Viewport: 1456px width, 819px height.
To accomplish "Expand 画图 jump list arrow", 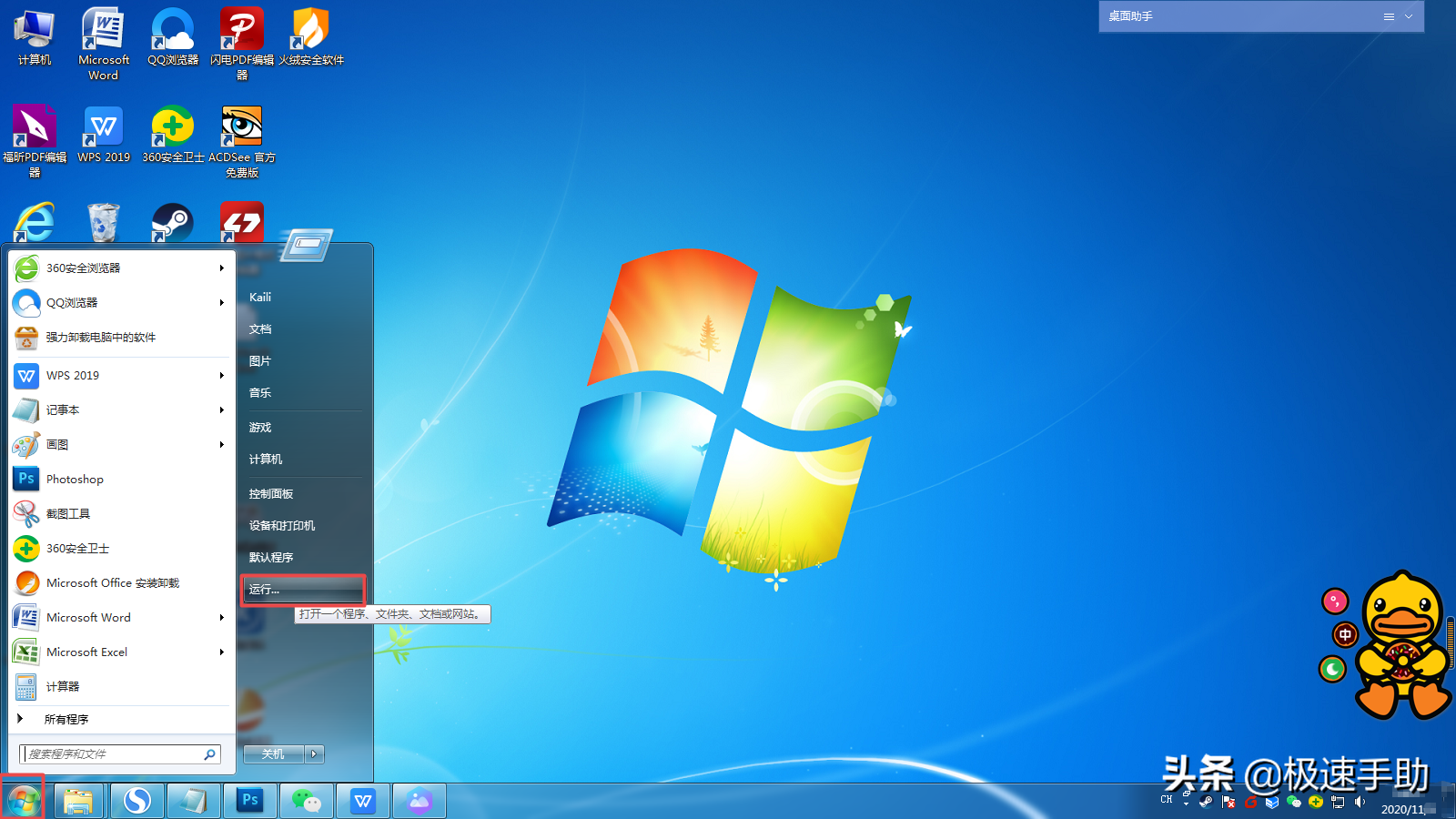I will [221, 444].
